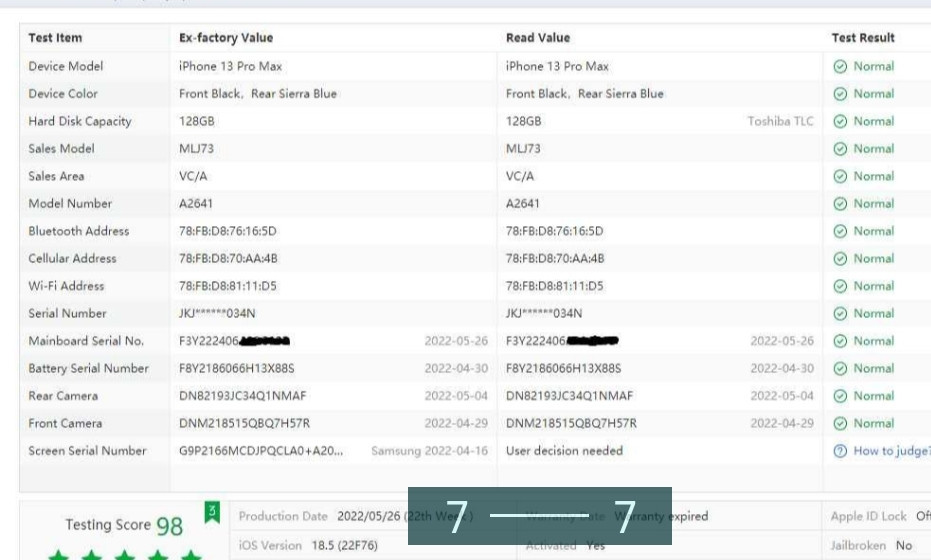
Task: Select the Wi-Fi Address ex-factory value
Action: tap(227, 286)
